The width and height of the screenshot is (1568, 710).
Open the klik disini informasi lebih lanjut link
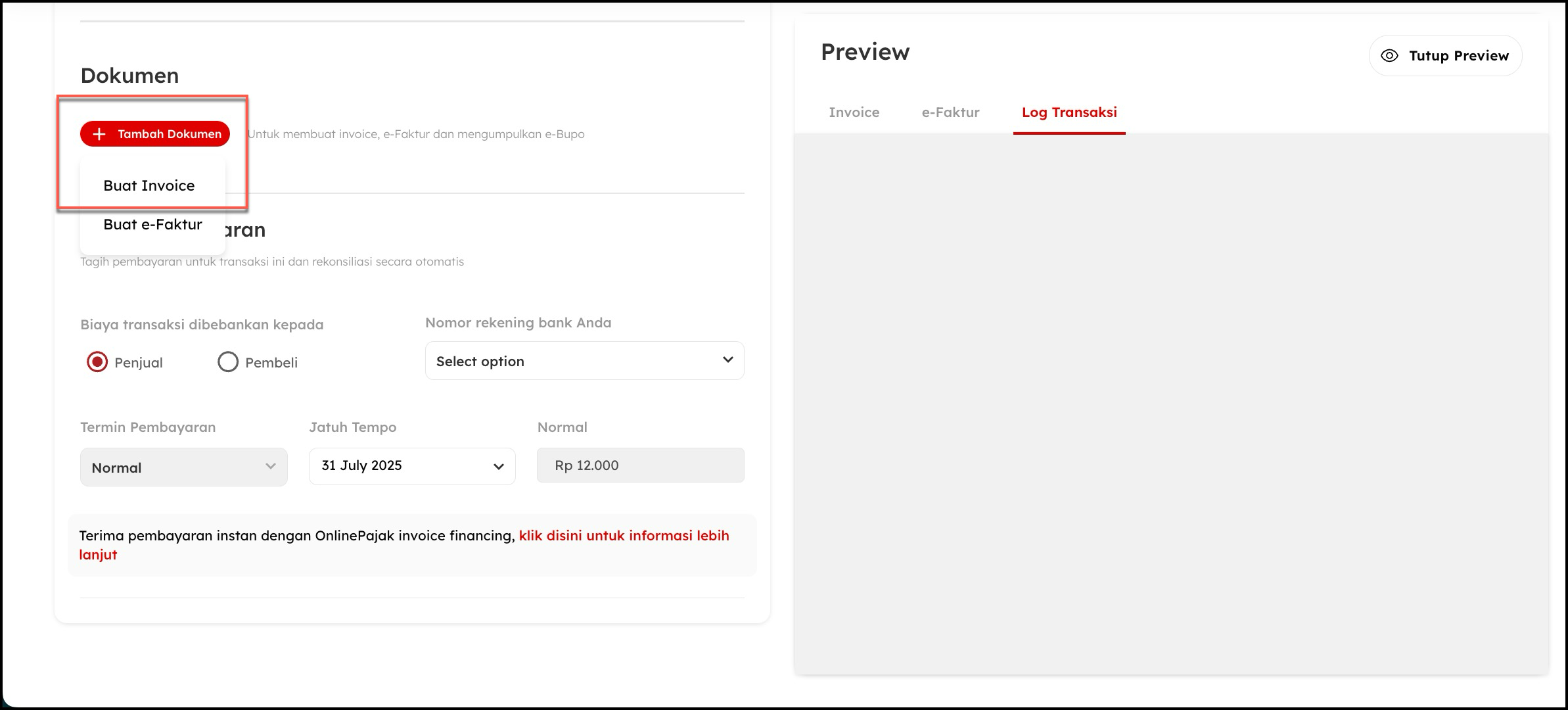[623, 536]
